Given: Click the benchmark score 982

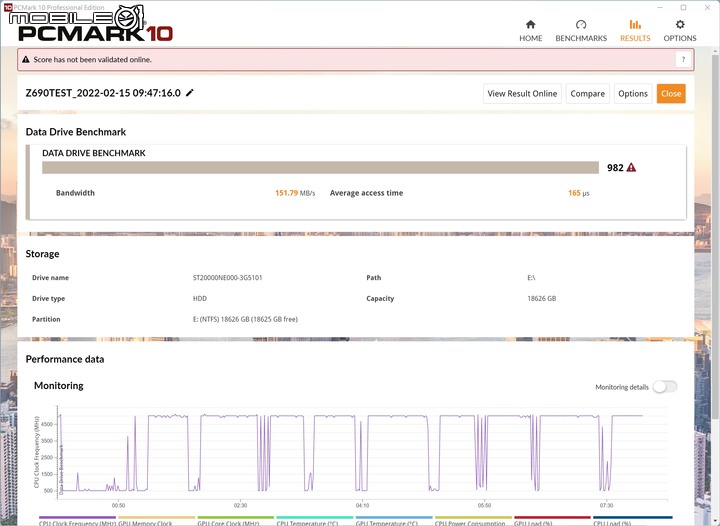Looking at the screenshot, I should click(x=615, y=168).
